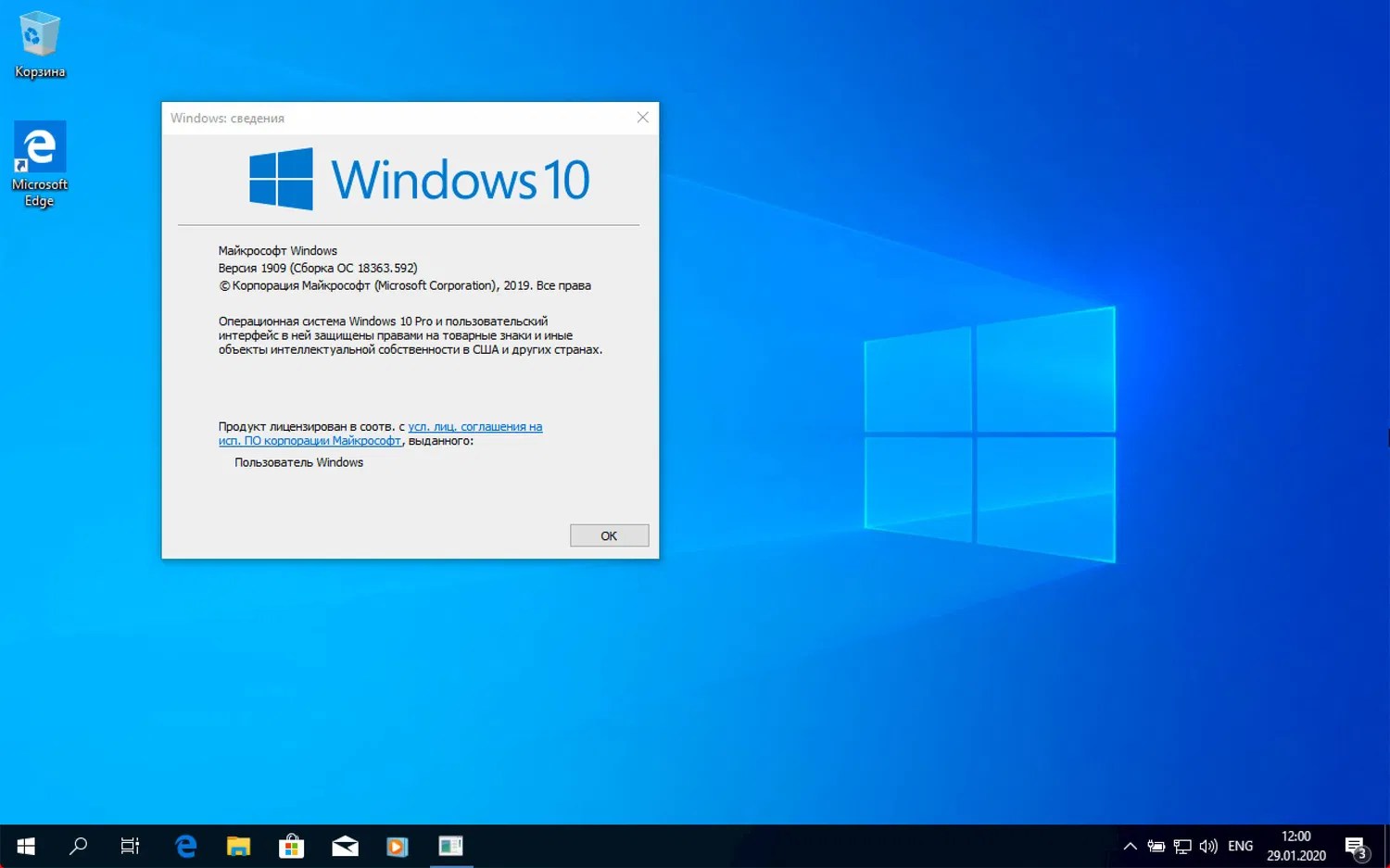Open the notification center with 3 alerts
Screen dimensions: 1390x868
click(1357, 847)
